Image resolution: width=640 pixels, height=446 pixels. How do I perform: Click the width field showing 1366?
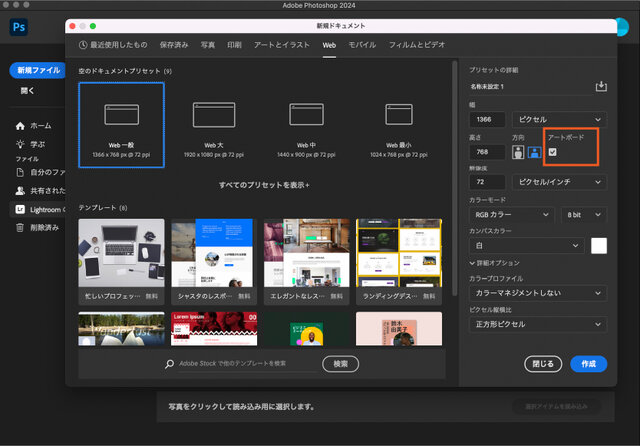(x=487, y=120)
